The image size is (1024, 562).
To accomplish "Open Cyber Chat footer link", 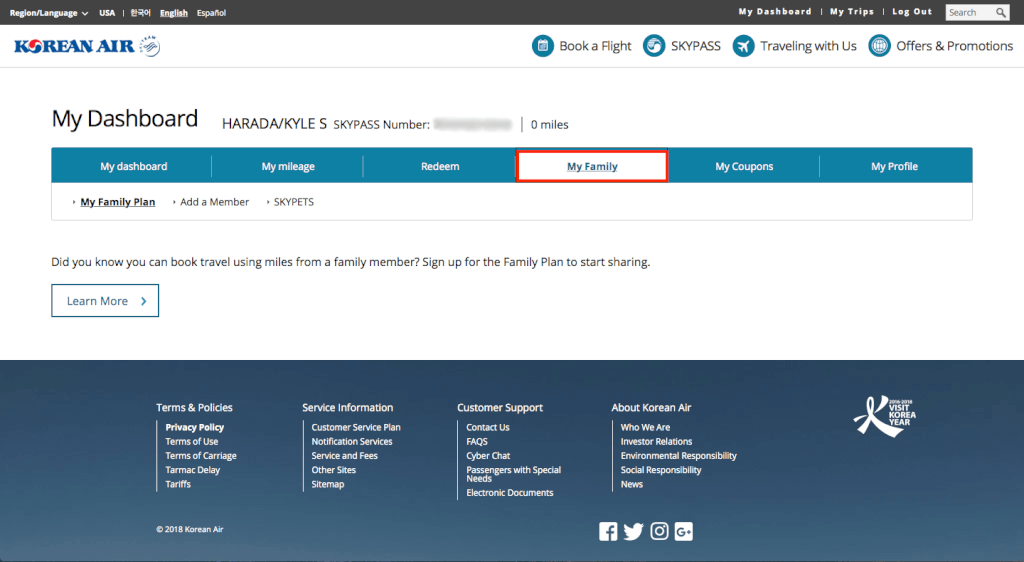I will click(488, 456).
